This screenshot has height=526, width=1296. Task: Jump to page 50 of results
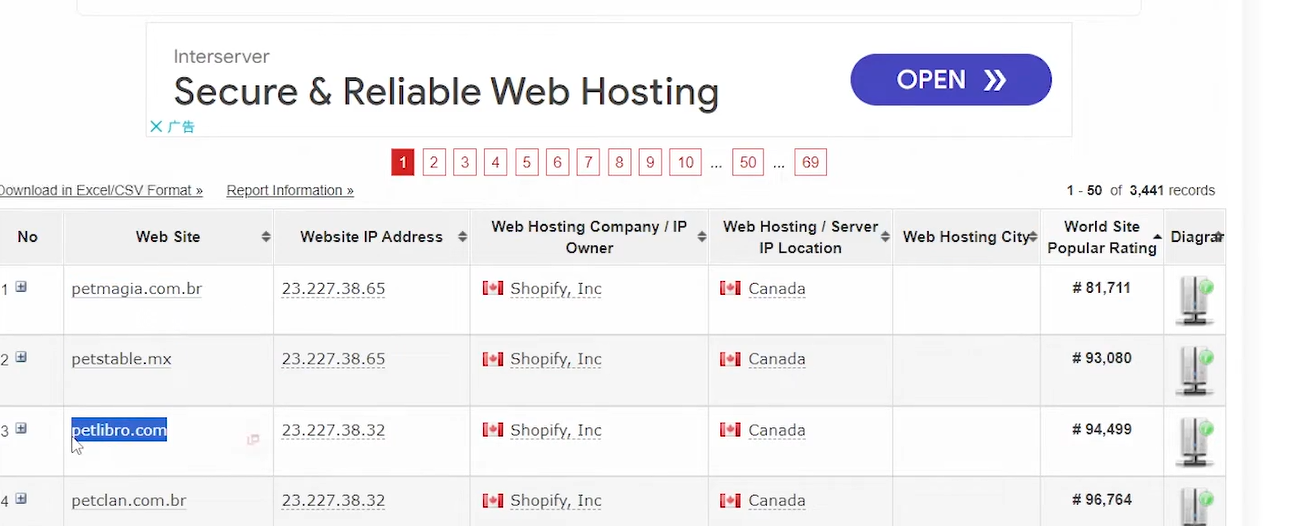coord(748,162)
